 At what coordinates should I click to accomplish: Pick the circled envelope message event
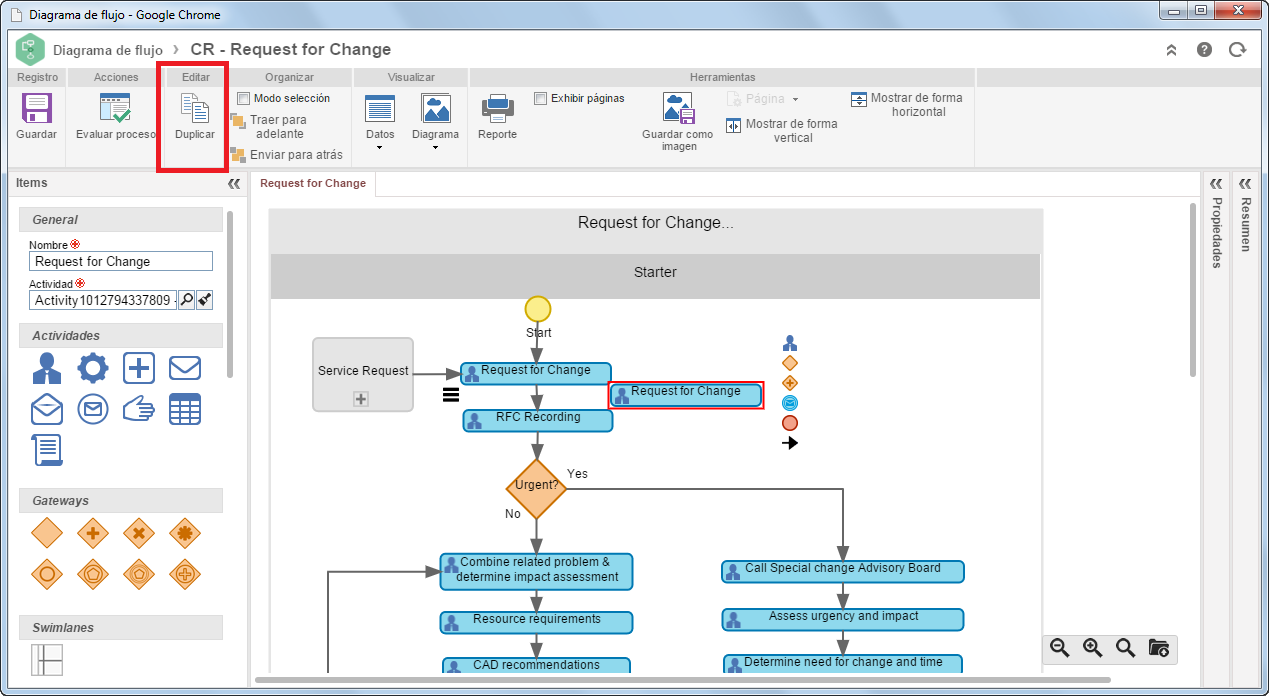[x=93, y=409]
